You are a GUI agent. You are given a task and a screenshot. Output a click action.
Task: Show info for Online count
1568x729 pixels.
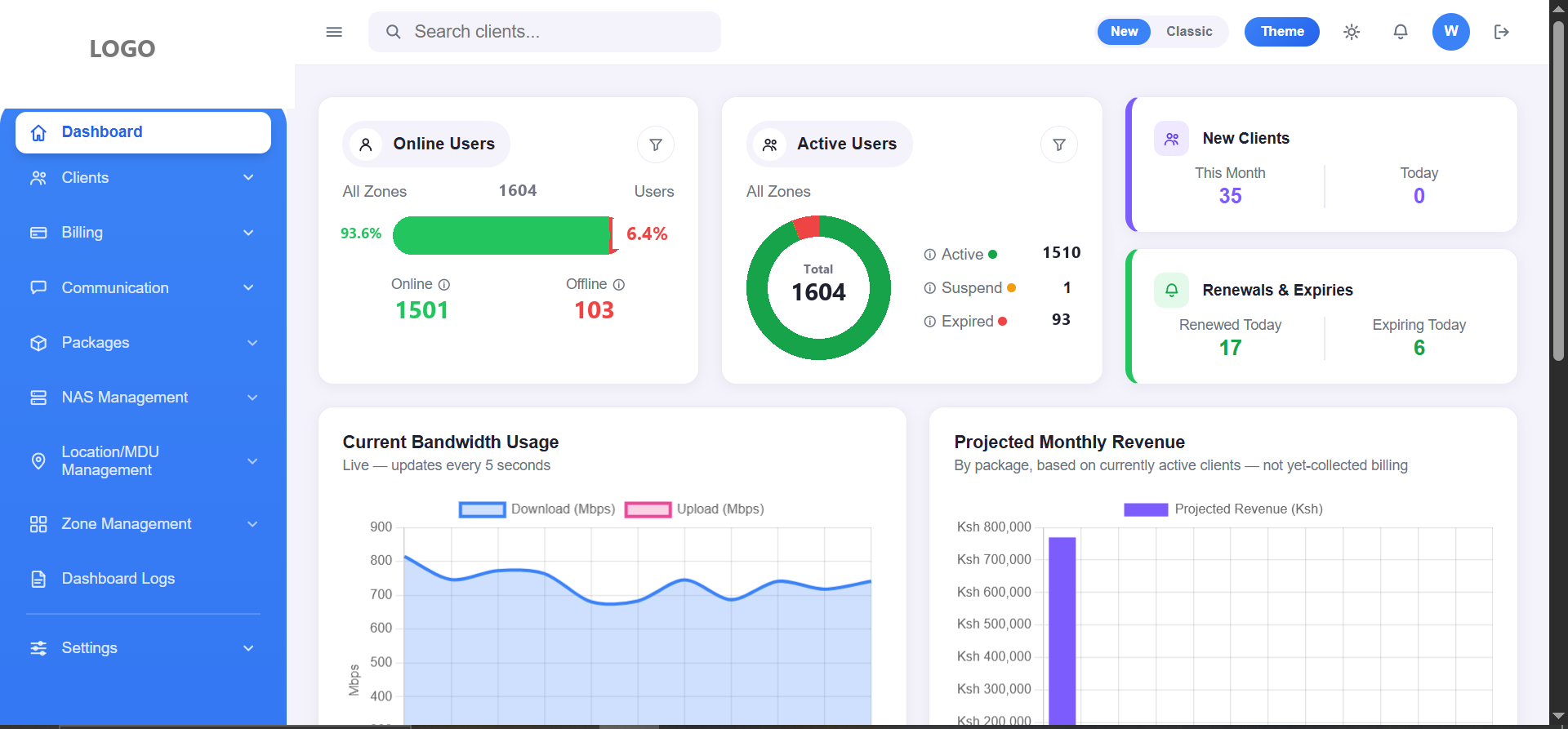coord(444,285)
